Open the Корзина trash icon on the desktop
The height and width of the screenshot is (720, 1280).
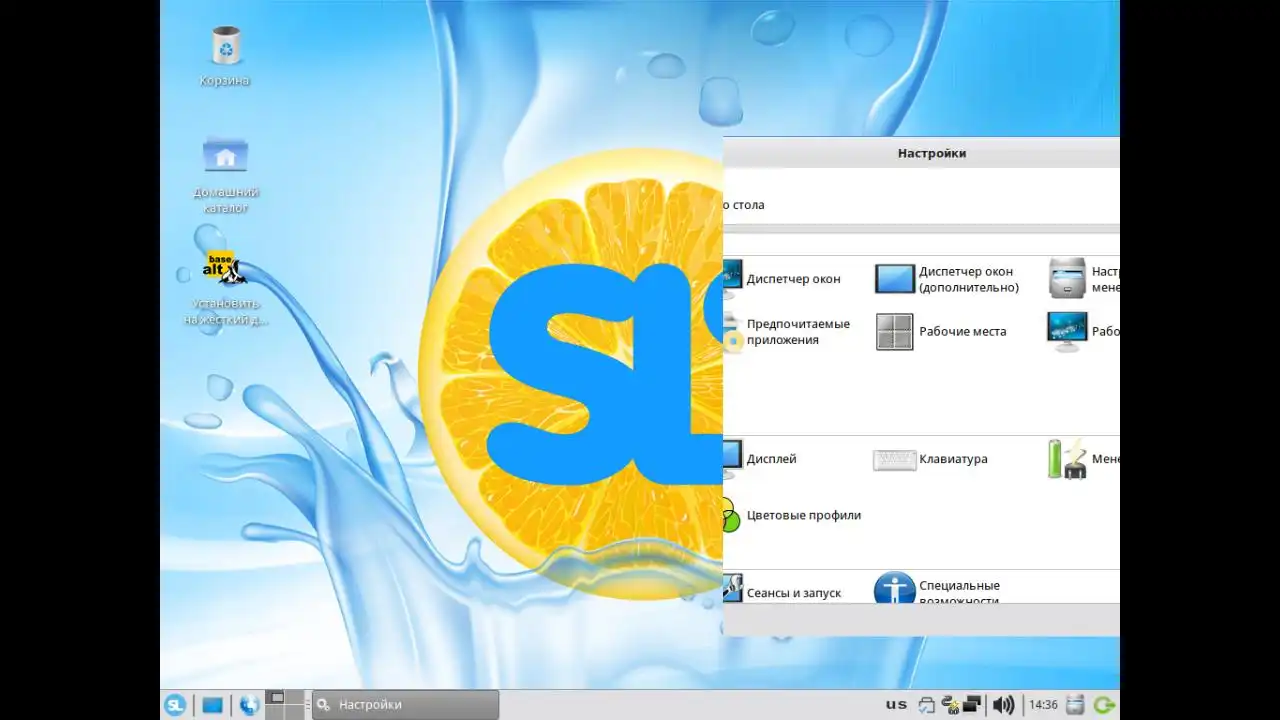click(x=225, y=56)
